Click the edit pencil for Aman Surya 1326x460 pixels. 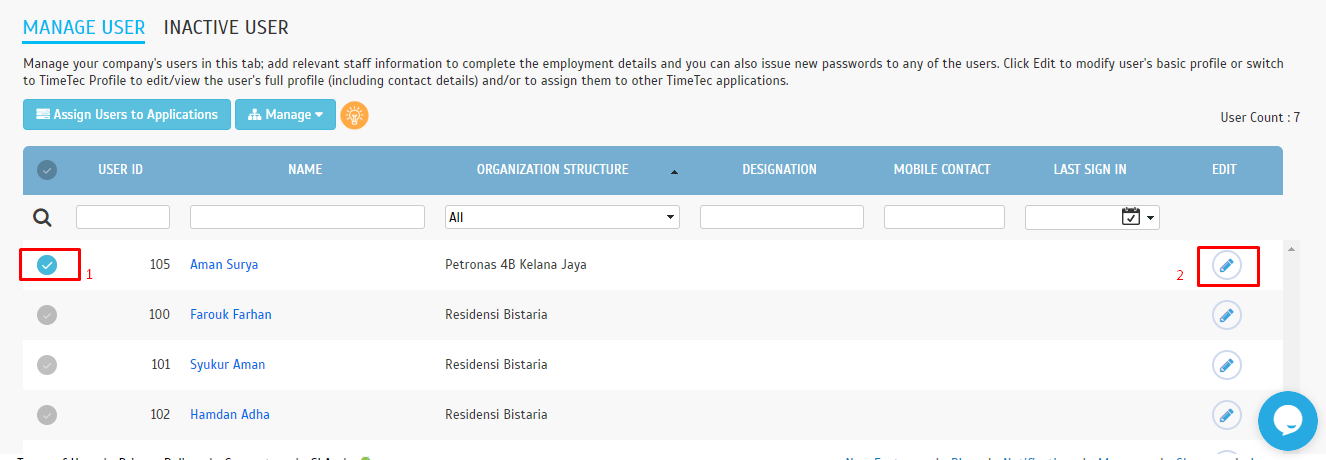coord(1227,265)
